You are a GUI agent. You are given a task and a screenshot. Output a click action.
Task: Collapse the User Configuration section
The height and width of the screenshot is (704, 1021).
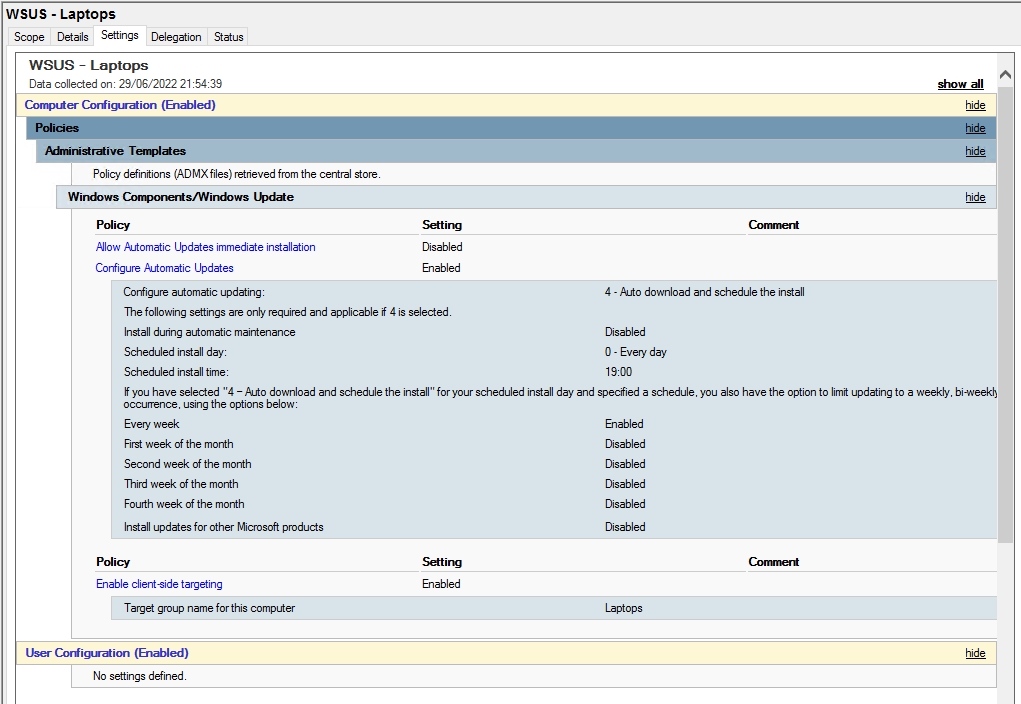974,653
